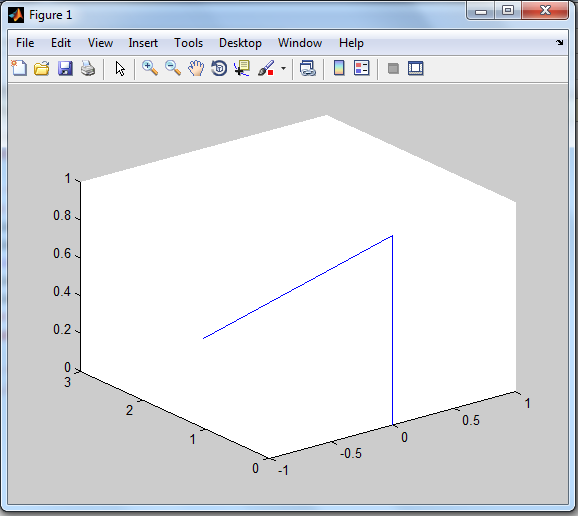
Task: Click the axis tick label 0.5
Action: point(471,421)
